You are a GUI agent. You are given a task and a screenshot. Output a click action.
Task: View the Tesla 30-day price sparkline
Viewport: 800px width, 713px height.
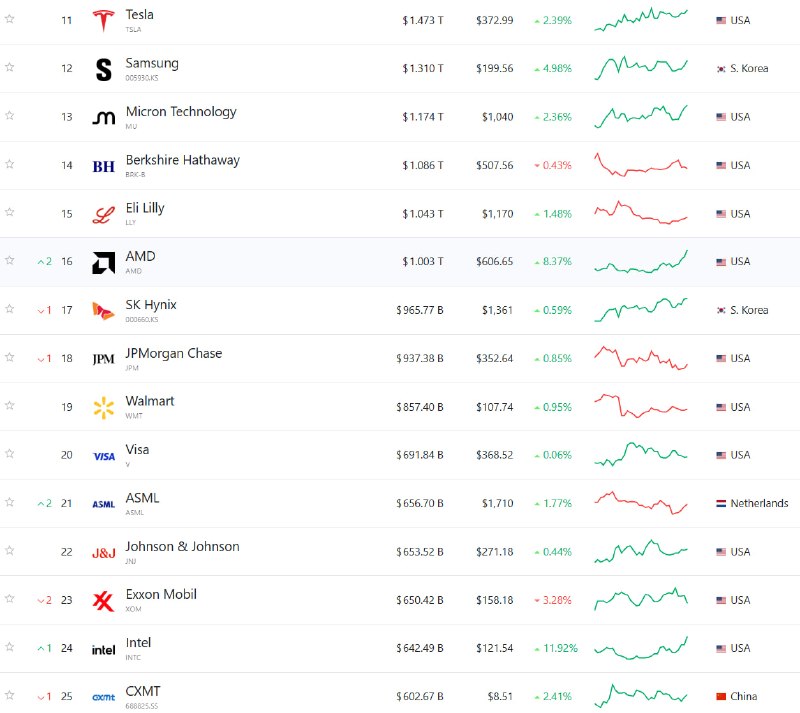pyautogui.click(x=641, y=19)
